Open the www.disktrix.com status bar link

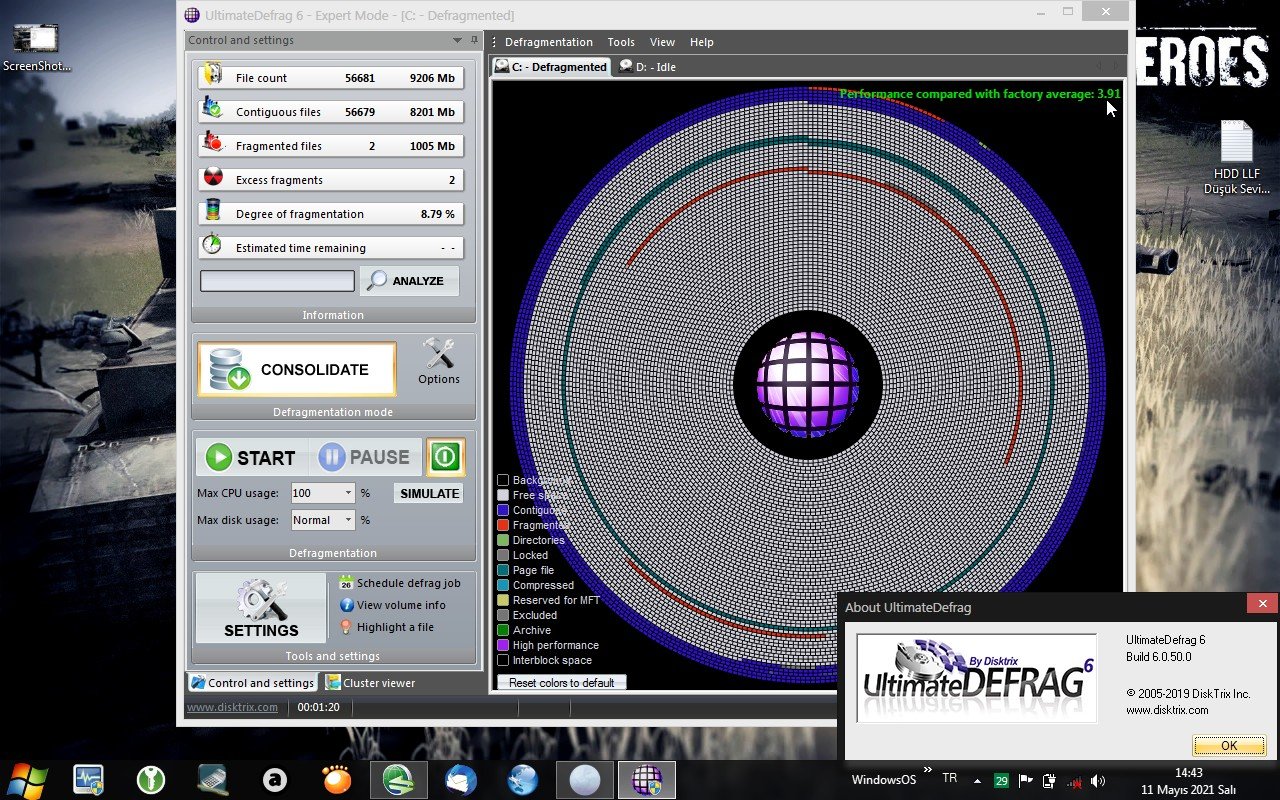pos(232,707)
